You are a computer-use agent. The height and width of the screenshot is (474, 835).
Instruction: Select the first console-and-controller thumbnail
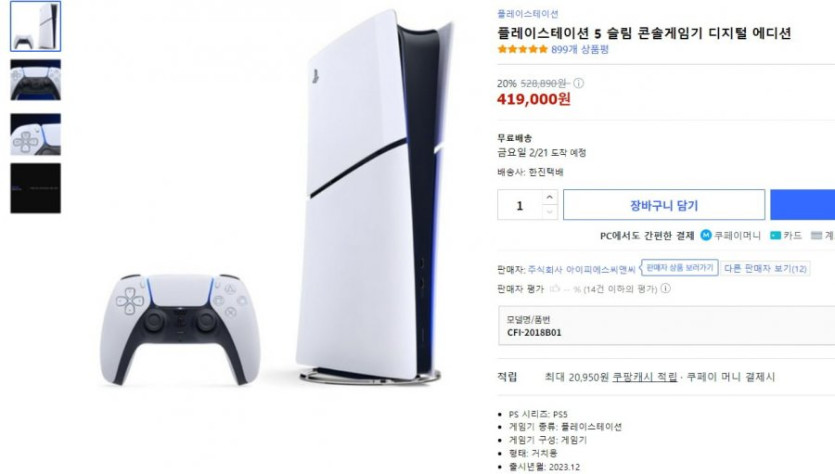point(36,26)
